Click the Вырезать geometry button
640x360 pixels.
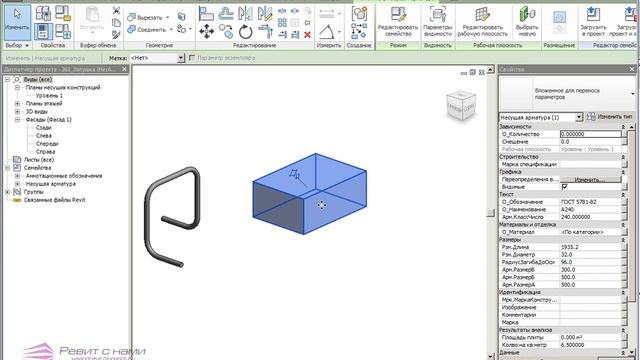click(145, 18)
